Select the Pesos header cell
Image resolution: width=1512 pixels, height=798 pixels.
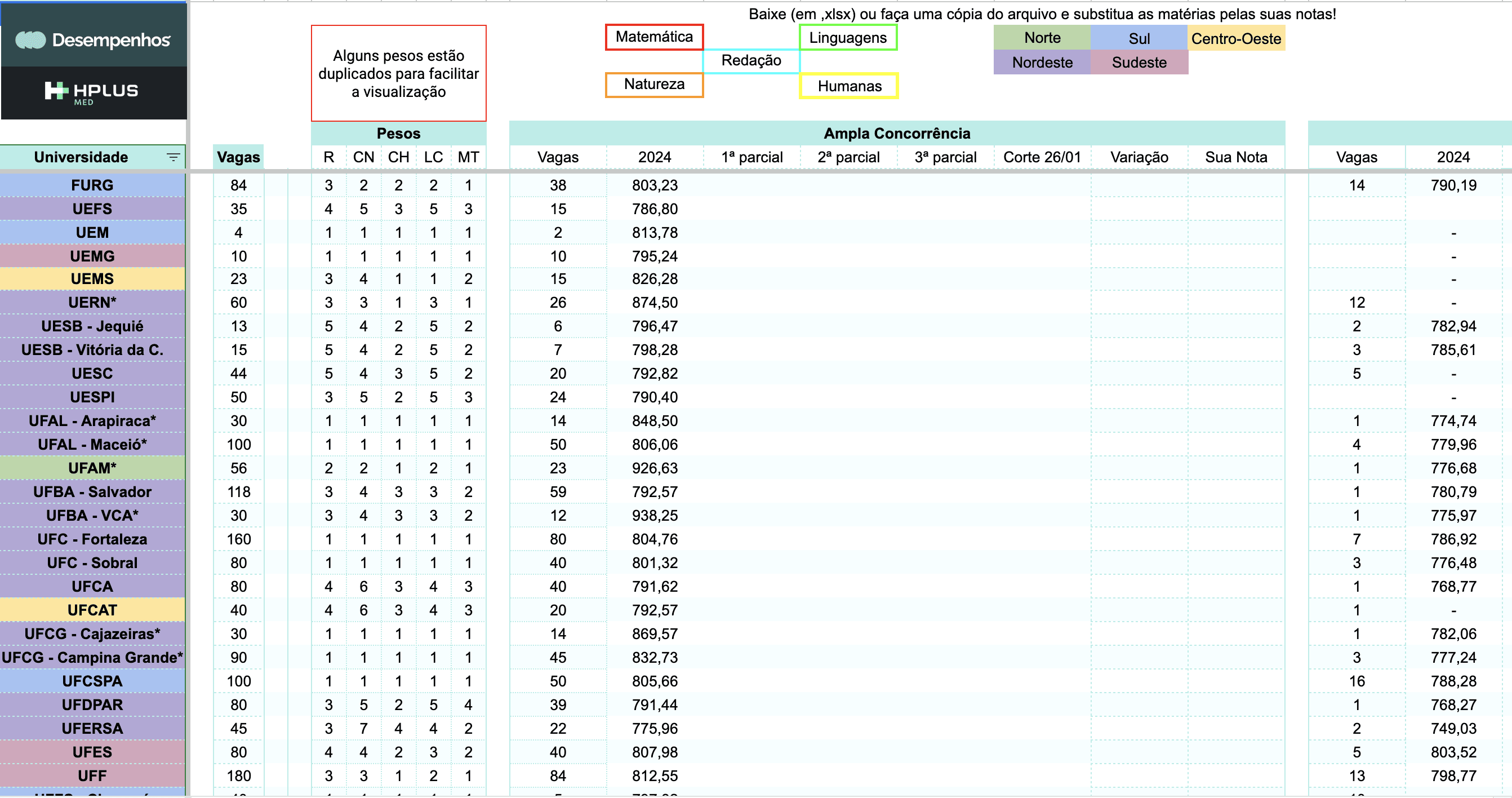tap(398, 134)
